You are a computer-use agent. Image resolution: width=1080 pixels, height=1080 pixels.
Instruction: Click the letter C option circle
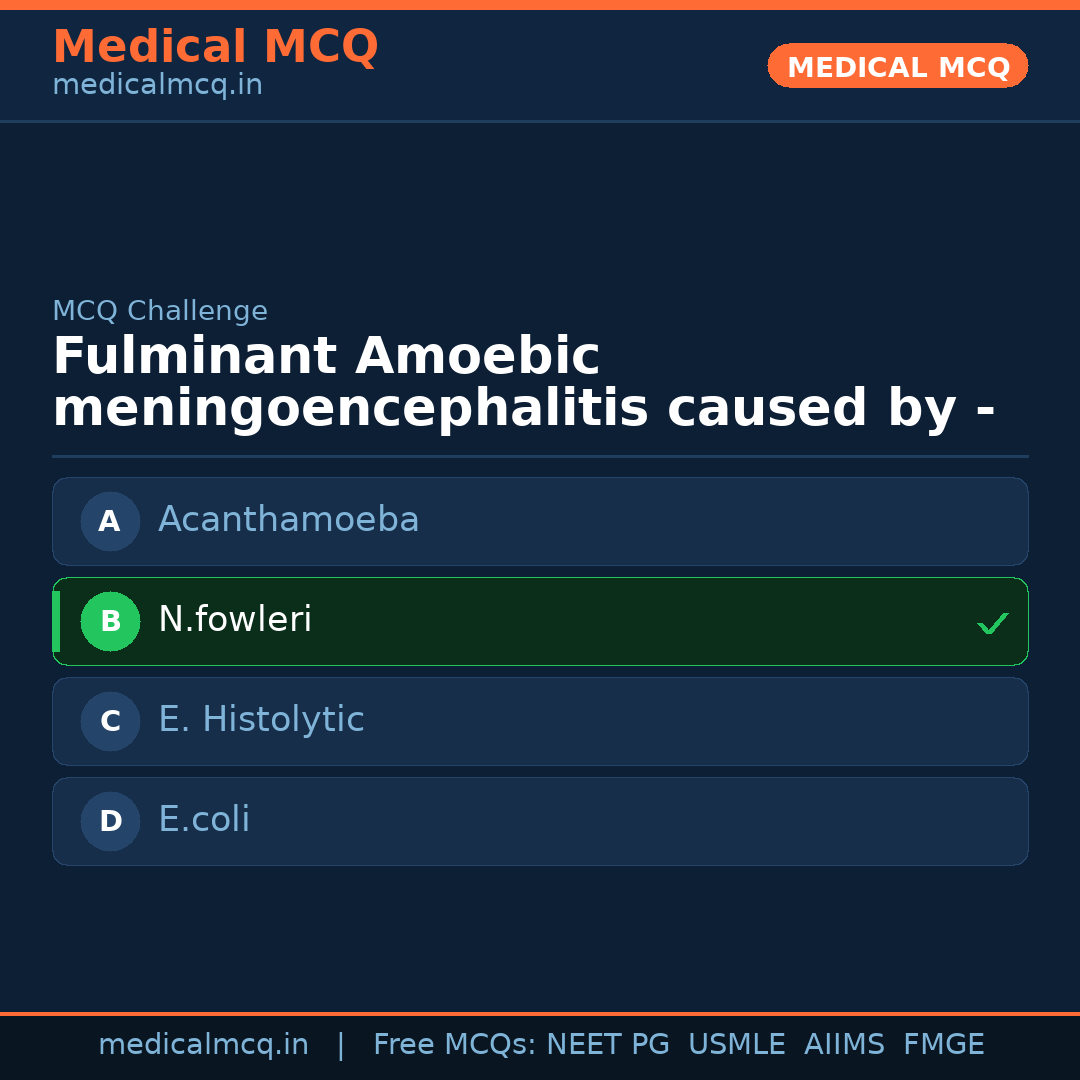click(x=110, y=721)
